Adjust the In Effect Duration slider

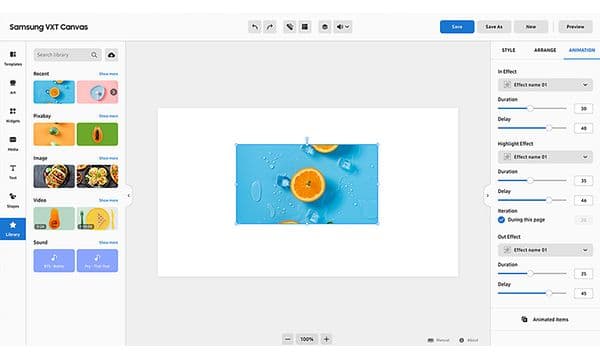[532, 109]
